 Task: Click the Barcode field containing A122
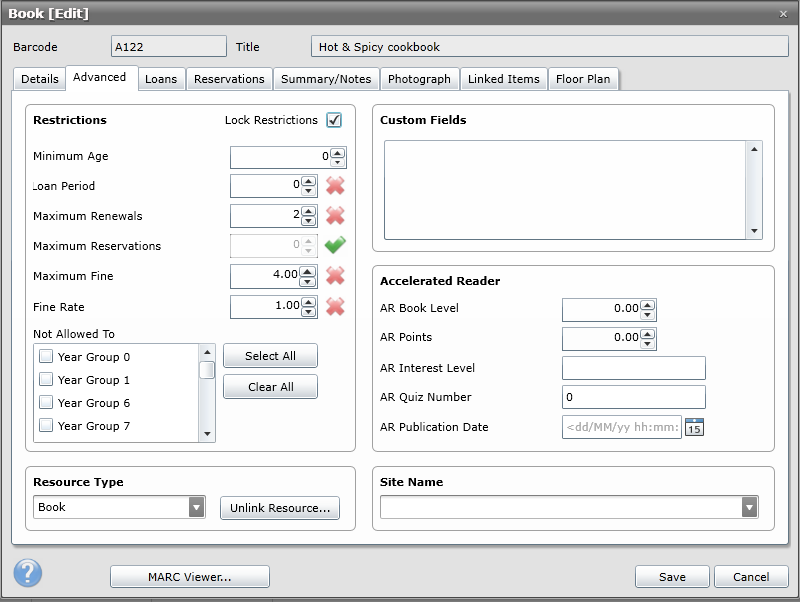pos(169,46)
